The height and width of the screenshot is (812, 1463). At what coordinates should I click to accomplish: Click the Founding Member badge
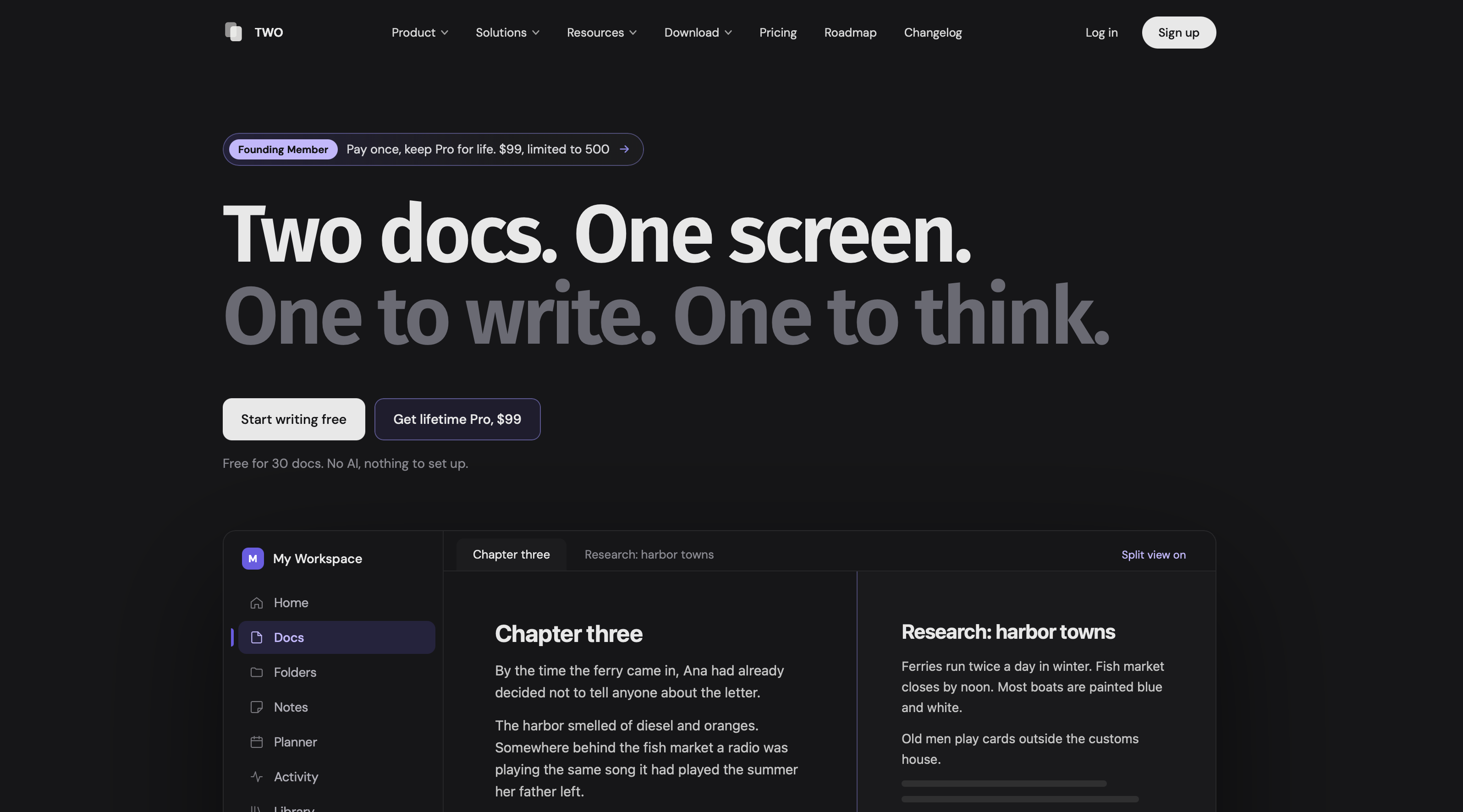coord(283,149)
